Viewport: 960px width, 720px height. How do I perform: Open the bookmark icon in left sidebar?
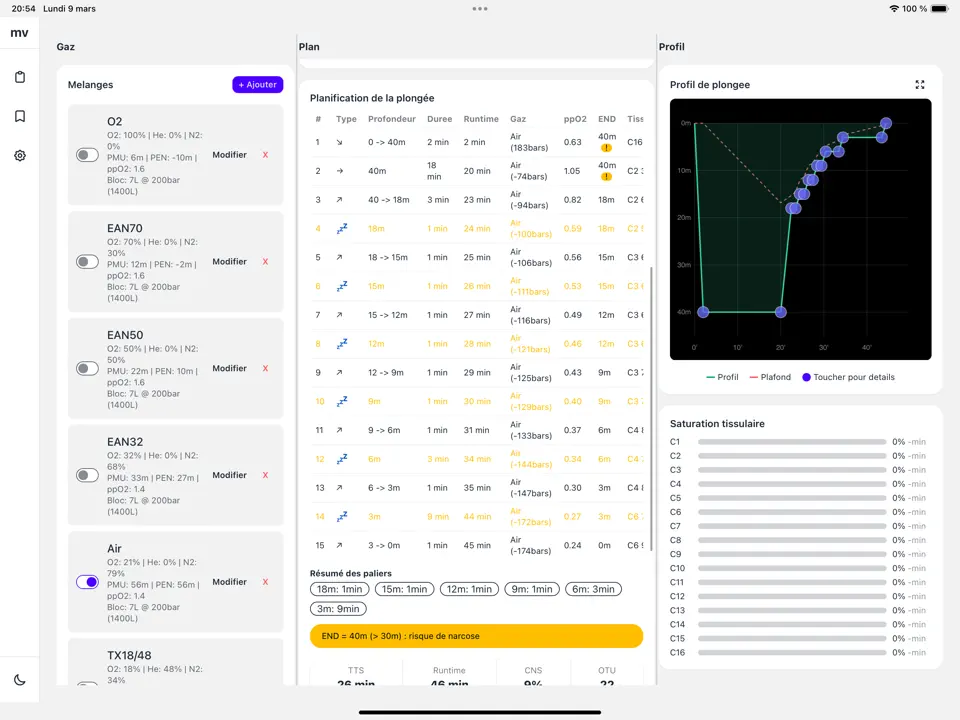[20, 116]
